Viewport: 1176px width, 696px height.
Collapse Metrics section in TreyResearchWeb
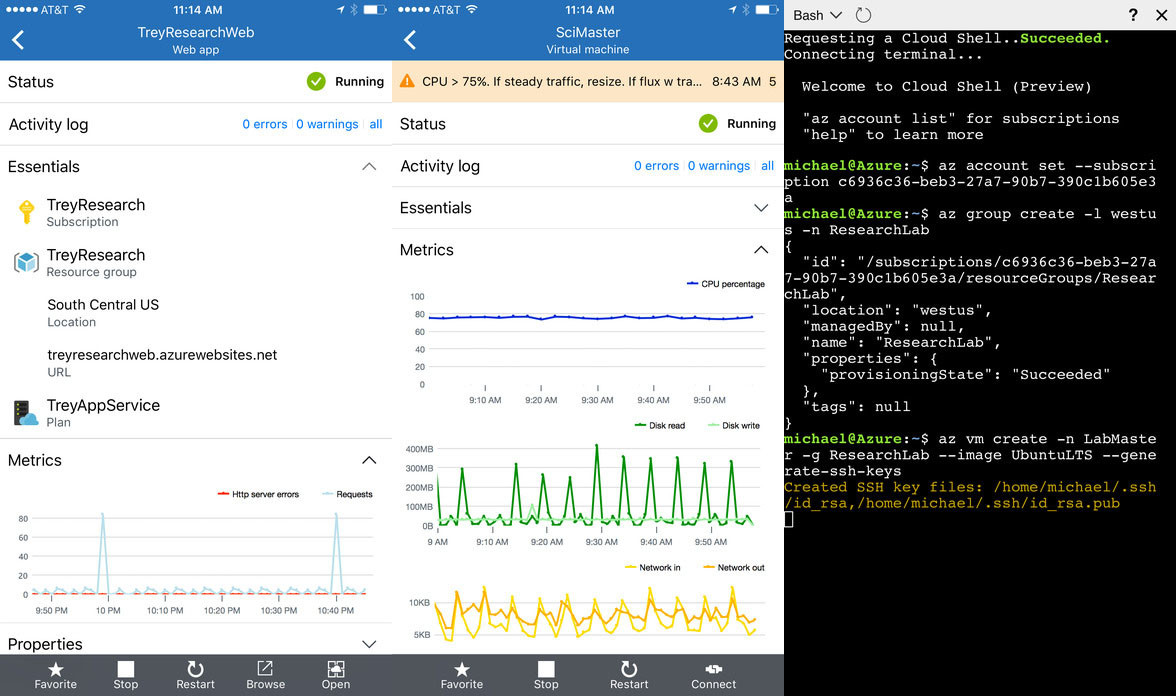[369, 460]
